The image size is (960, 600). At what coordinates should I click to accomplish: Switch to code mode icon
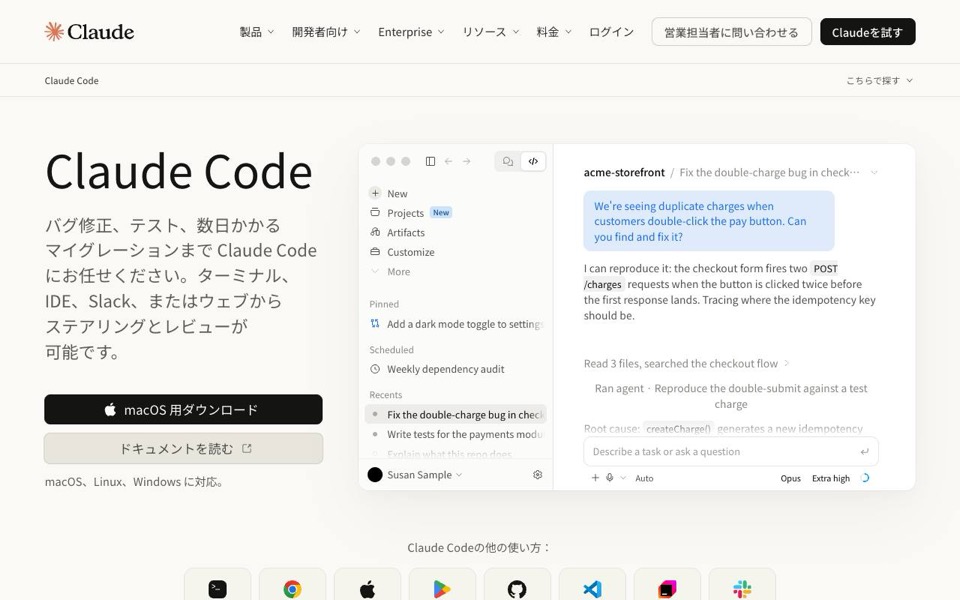[533, 161]
